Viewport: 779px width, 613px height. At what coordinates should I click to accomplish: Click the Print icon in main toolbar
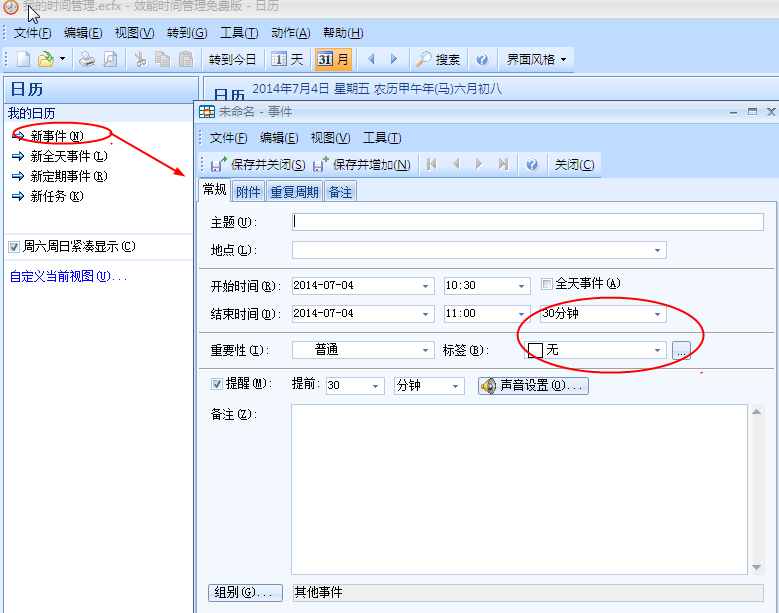[x=87, y=60]
